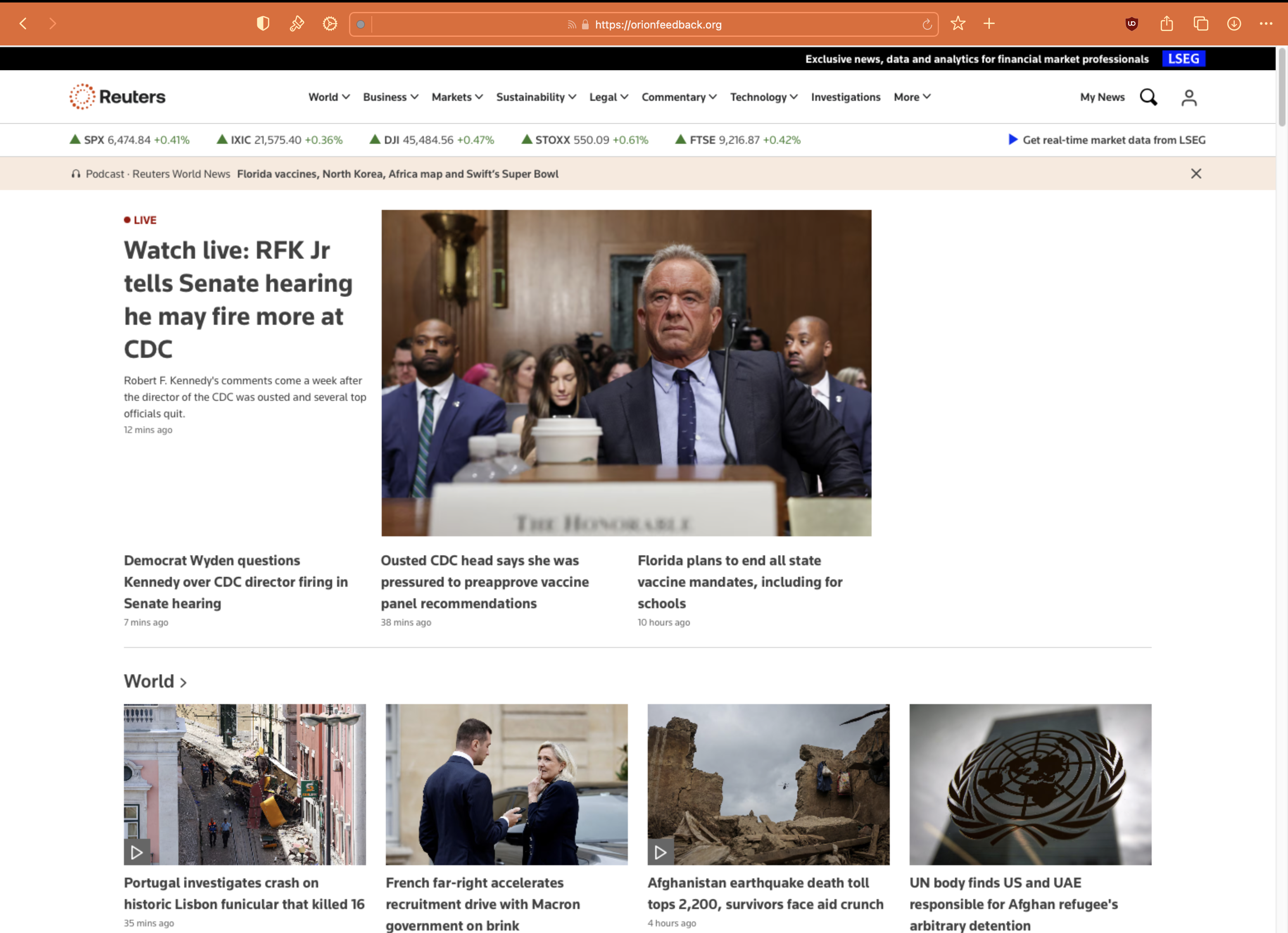The height and width of the screenshot is (933, 1288).
Task: Click the share icon in the toolbar
Action: 1167,24
